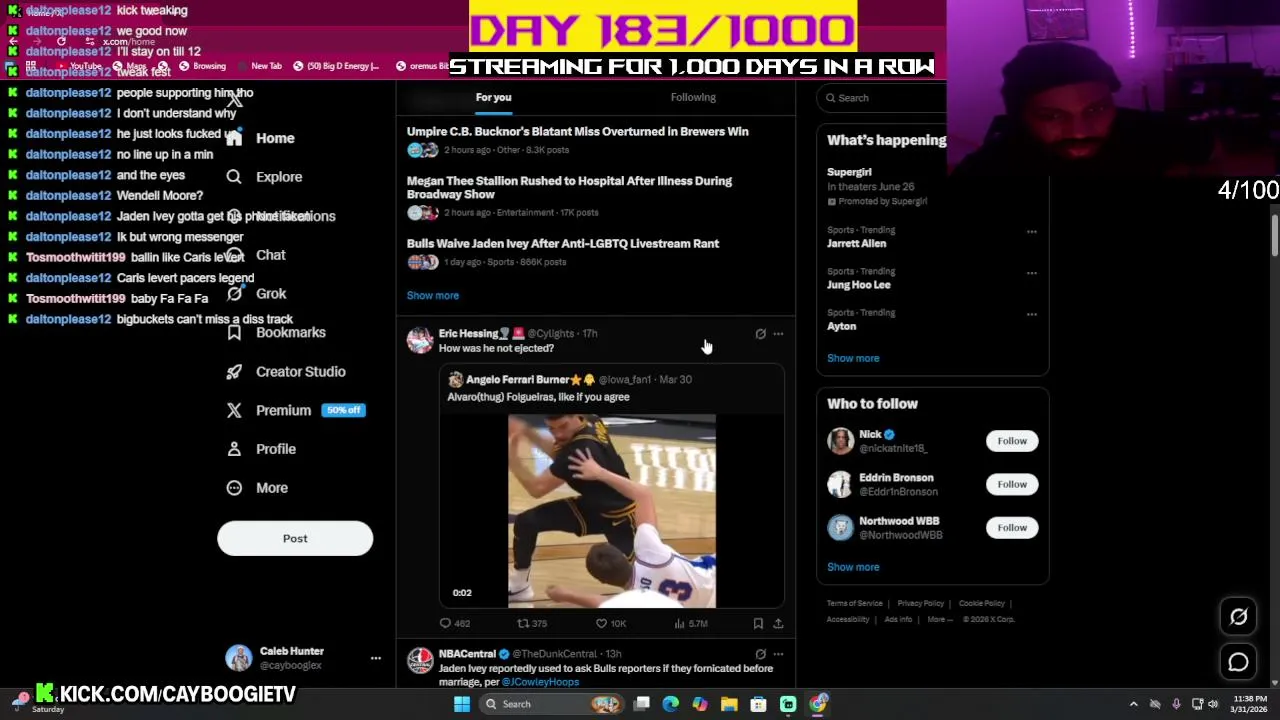Open the Grok icon in the sidebar
1280x720 pixels.
[234, 294]
